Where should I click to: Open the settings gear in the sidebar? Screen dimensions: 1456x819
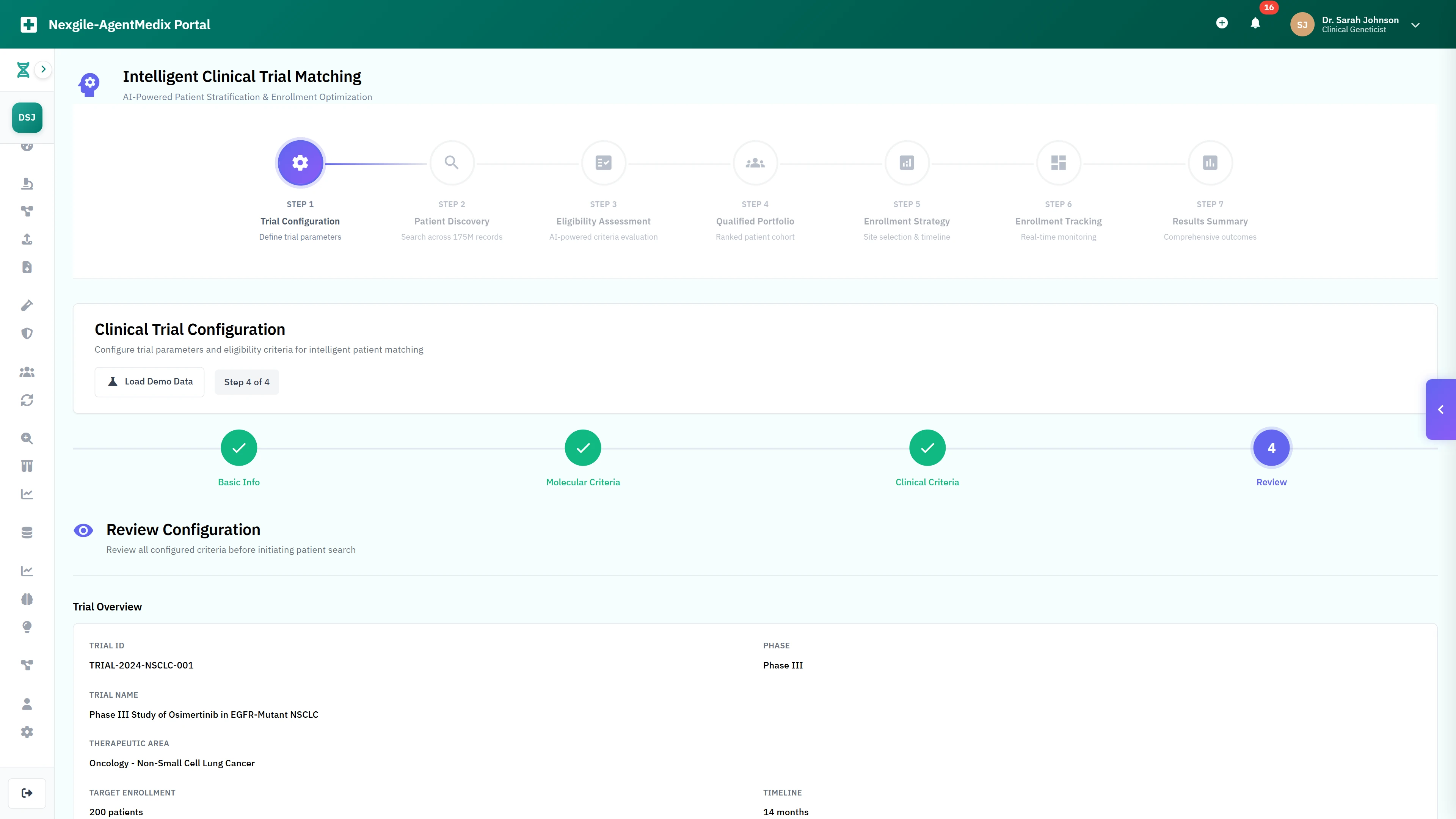click(x=27, y=732)
